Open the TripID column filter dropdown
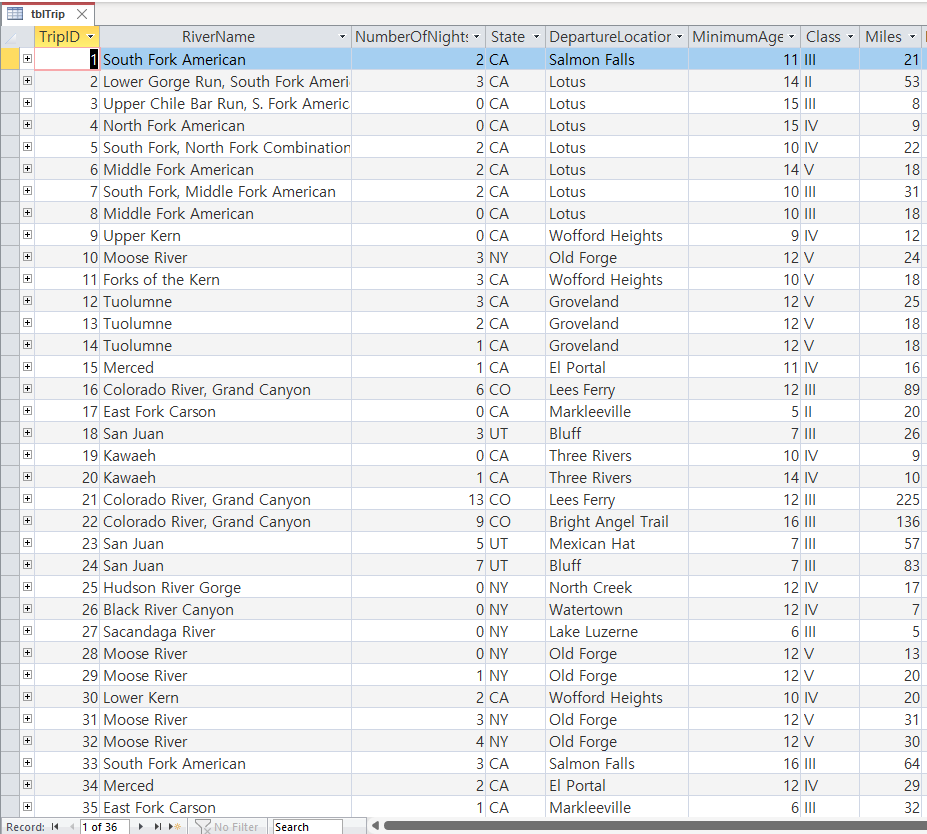927x834 pixels. click(x=90, y=37)
